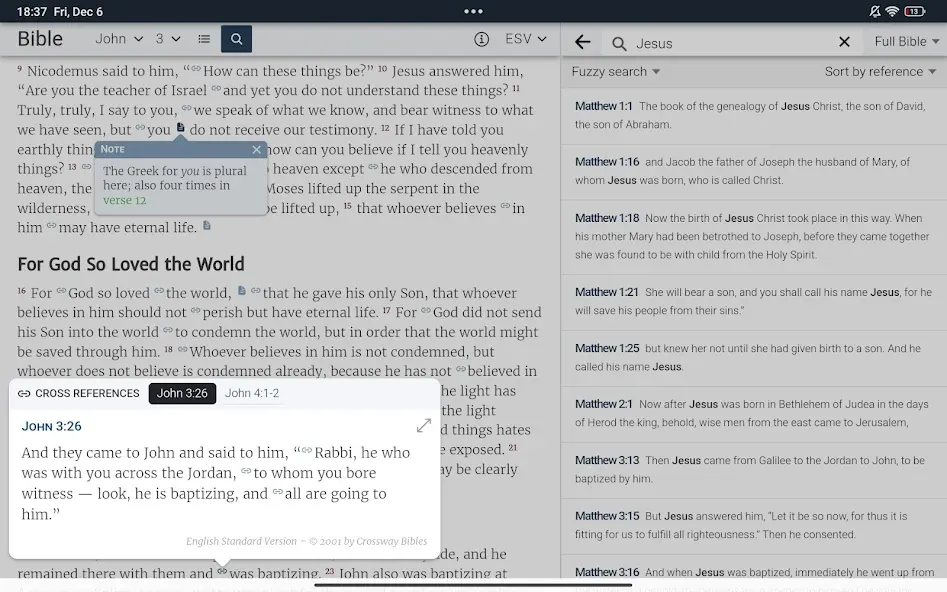Open cross reference link before "in him" in verse 15
Image resolution: width=947 pixels, height=592 pixels.
click(505, 205)
